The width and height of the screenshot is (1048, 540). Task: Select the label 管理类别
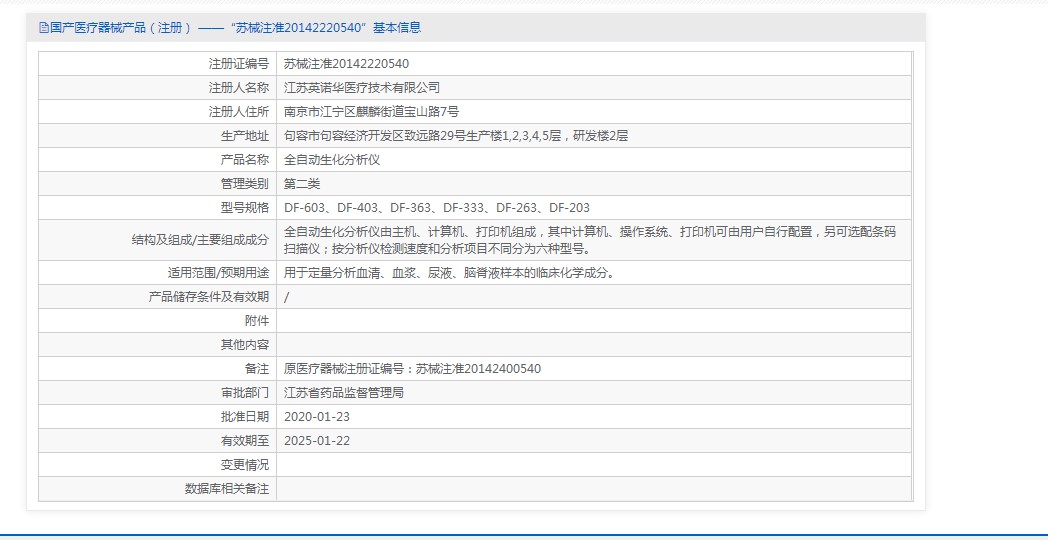pyautogui.click(x=245, y=184)
